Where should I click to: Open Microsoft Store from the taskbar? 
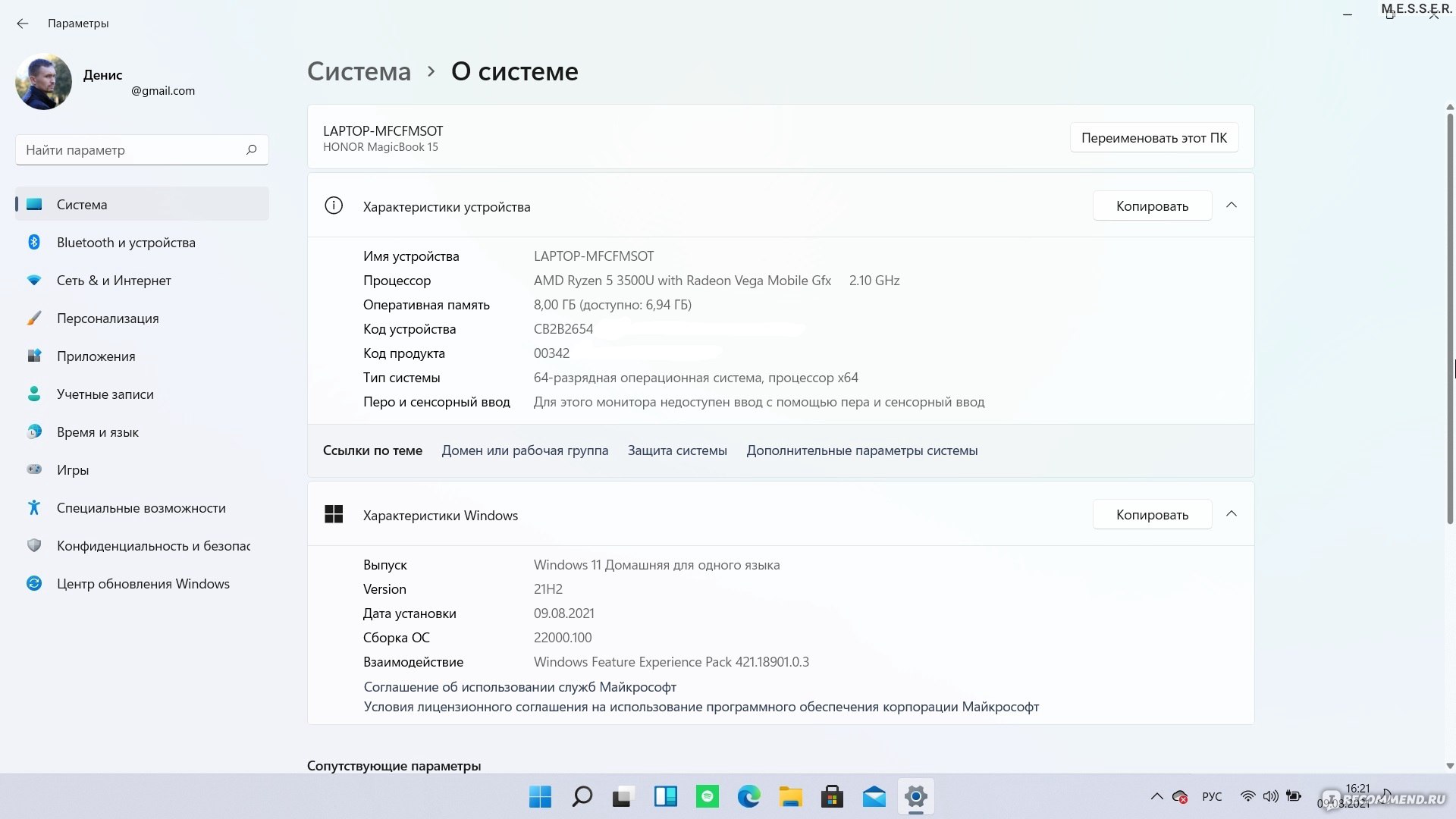[832, 796]
